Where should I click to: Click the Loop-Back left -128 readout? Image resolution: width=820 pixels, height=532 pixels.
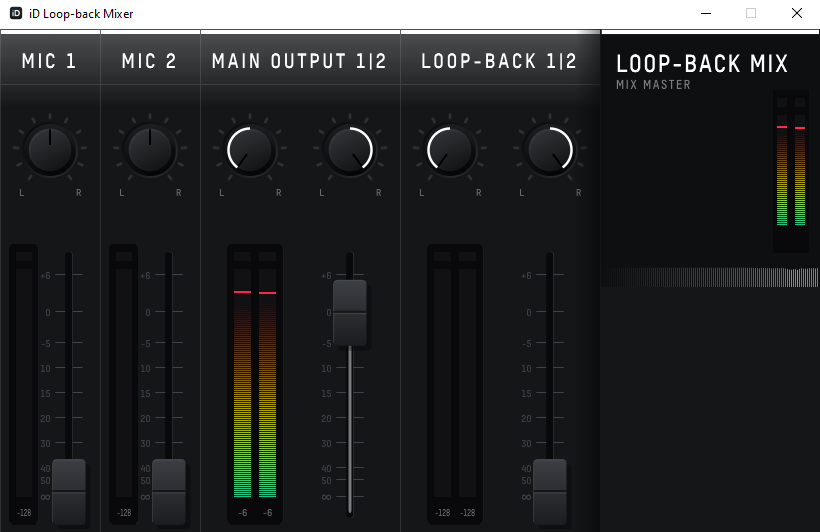click(442, 513)
